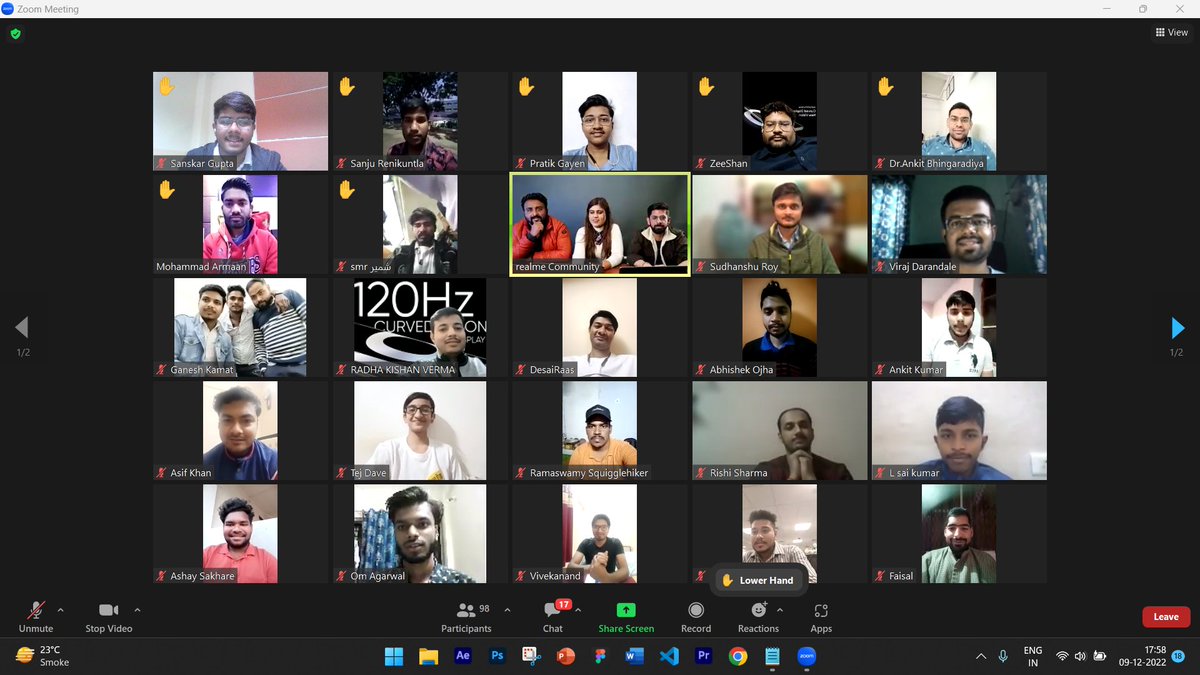The image size is (1200, 675).
Task: Click the name label "Faisal"
Action: point(901,576)
